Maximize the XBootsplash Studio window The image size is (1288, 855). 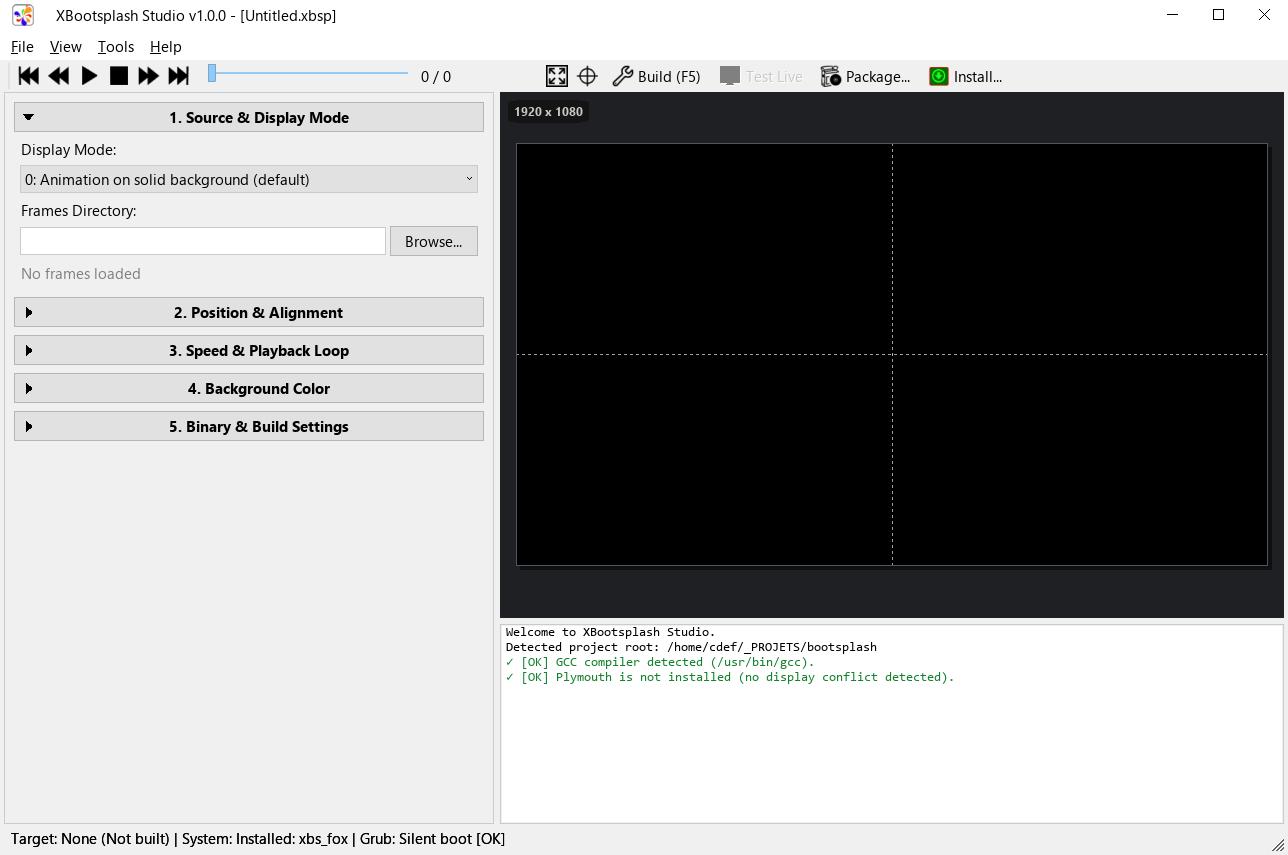(1218, 15)
